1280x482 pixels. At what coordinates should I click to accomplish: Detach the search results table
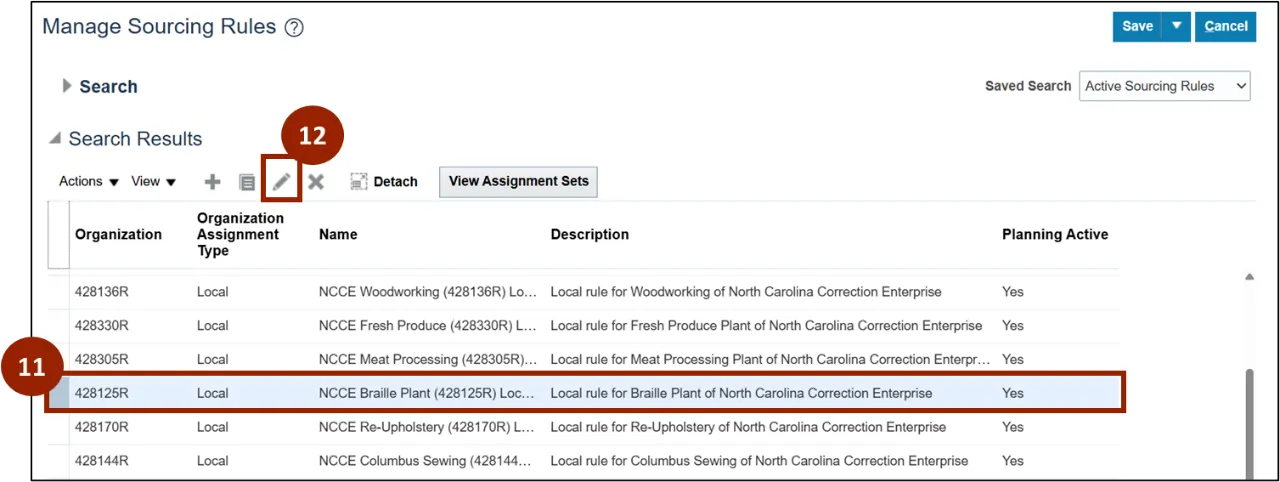click(384, 181)
